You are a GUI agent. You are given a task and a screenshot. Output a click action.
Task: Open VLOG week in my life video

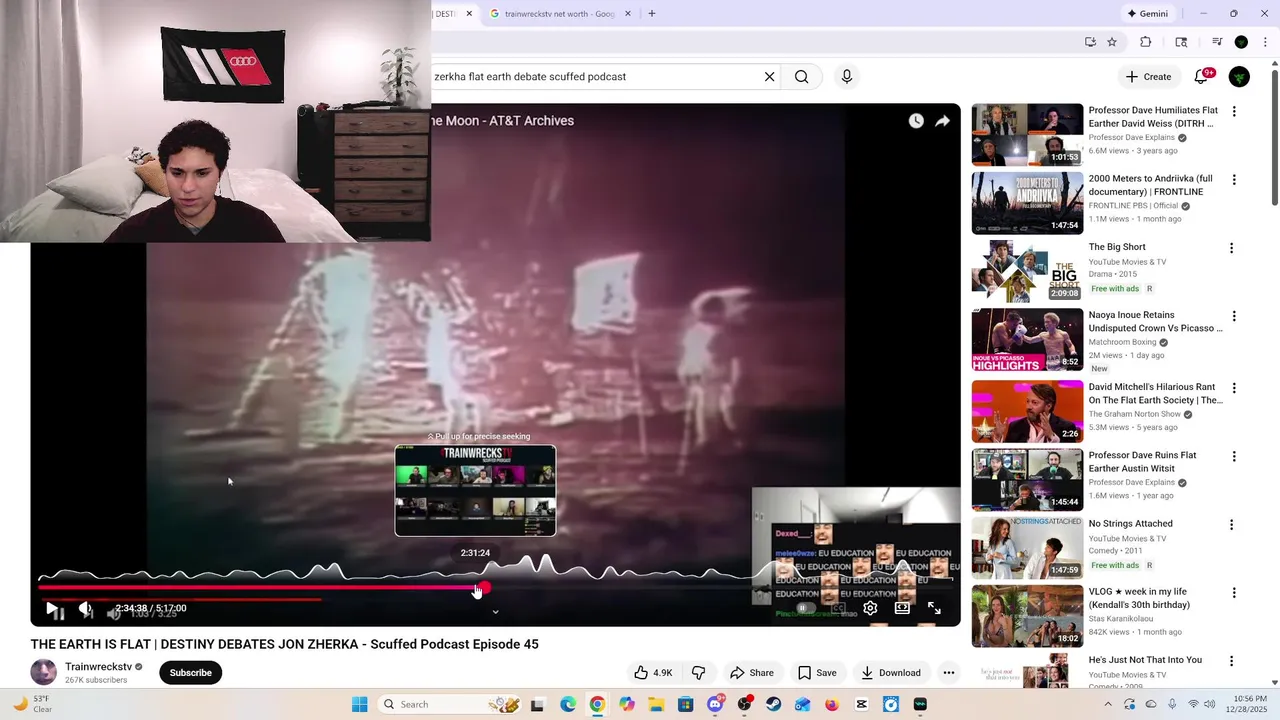click(1139, 598)
